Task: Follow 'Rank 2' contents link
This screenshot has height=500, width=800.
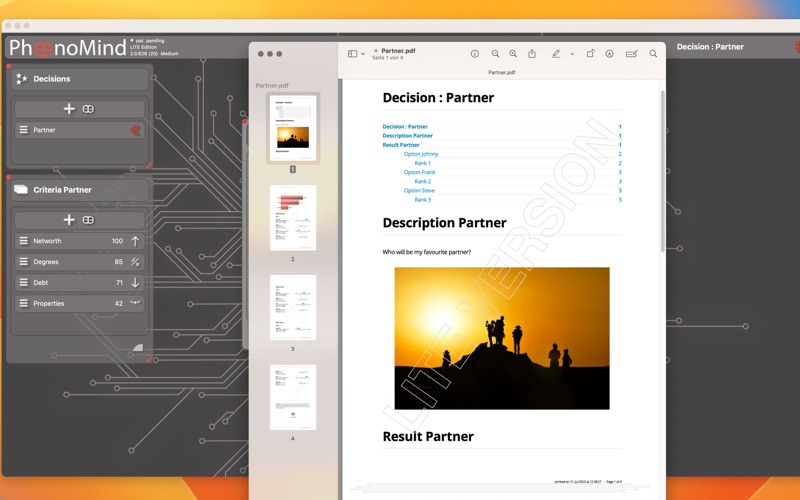Action: pyautogui.click(x=422, y=182)
